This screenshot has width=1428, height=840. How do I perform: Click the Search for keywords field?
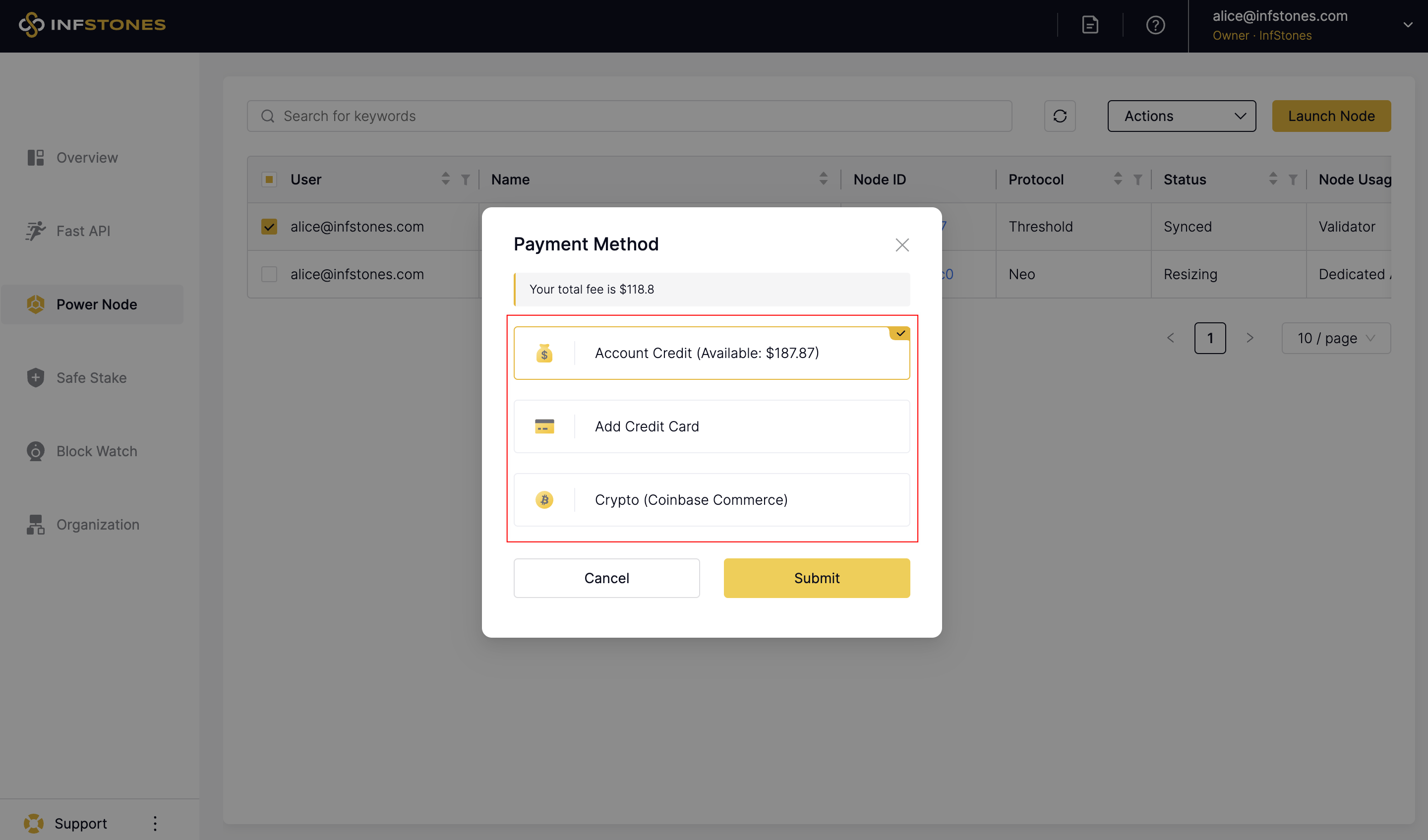click(x=629, y=116)
